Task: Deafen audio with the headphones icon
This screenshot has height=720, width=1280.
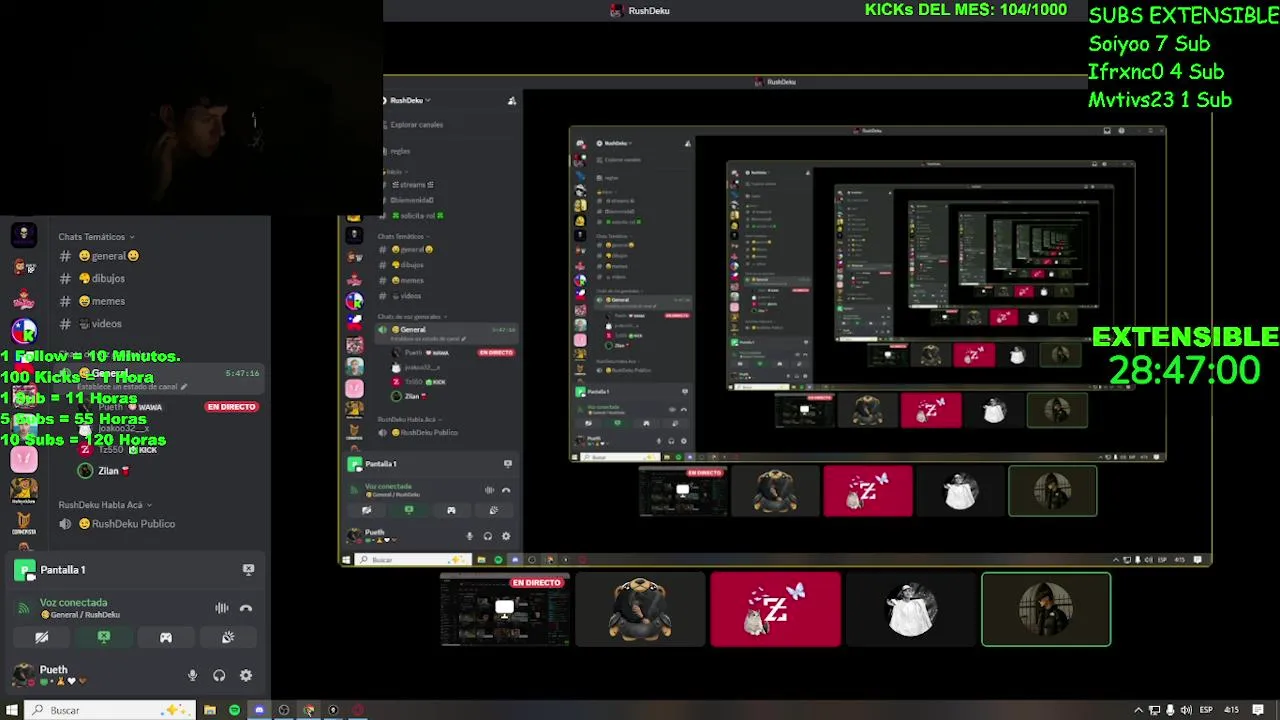Action: [x=219, y=676]
